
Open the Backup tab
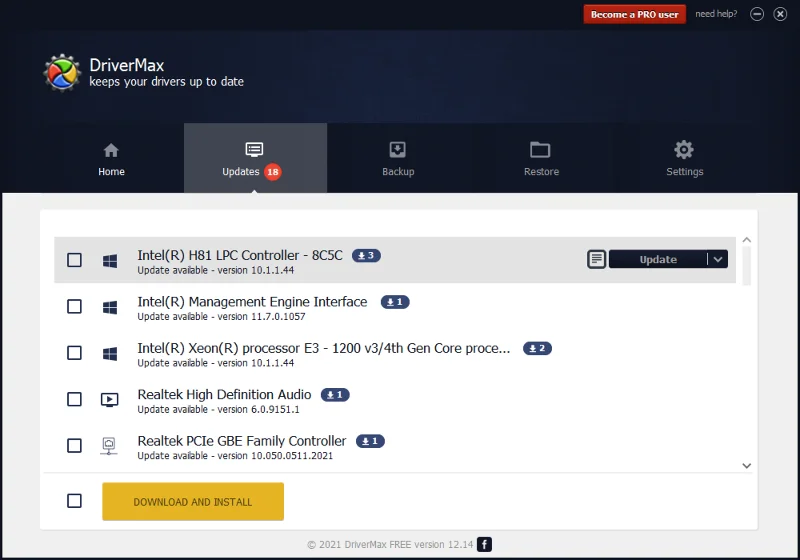pos(398,159)
